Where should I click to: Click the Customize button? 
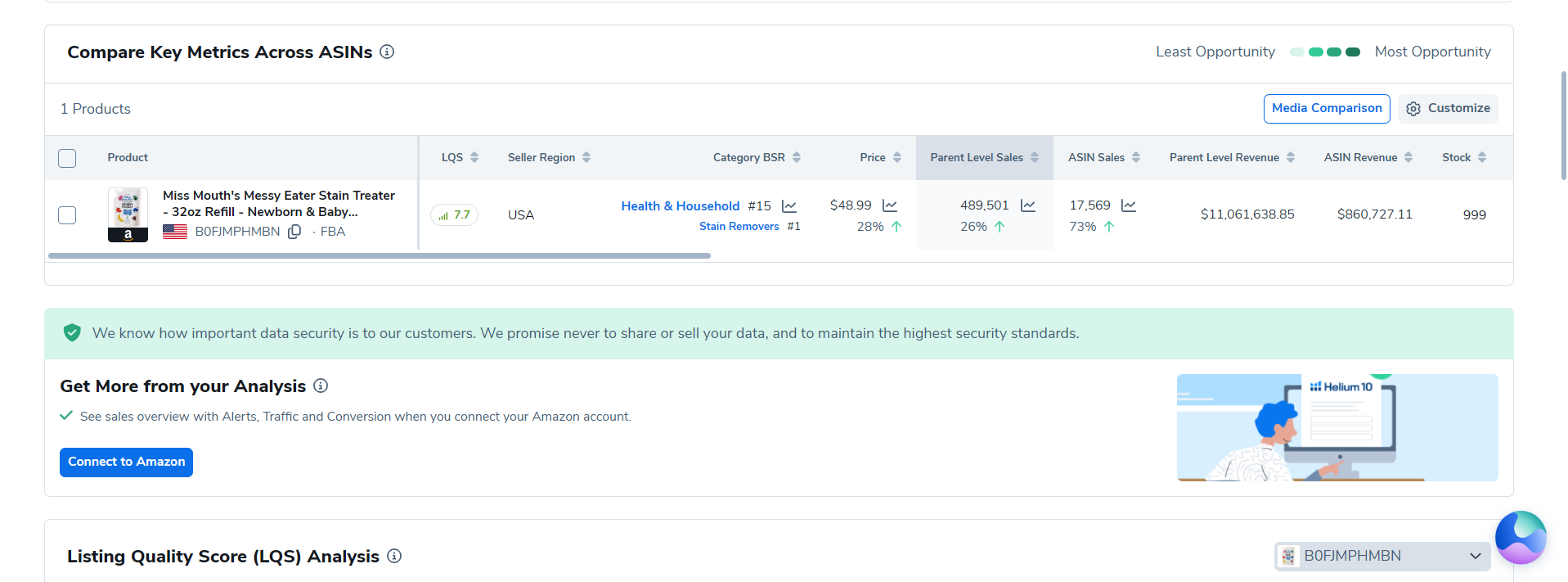point(1448,109)
